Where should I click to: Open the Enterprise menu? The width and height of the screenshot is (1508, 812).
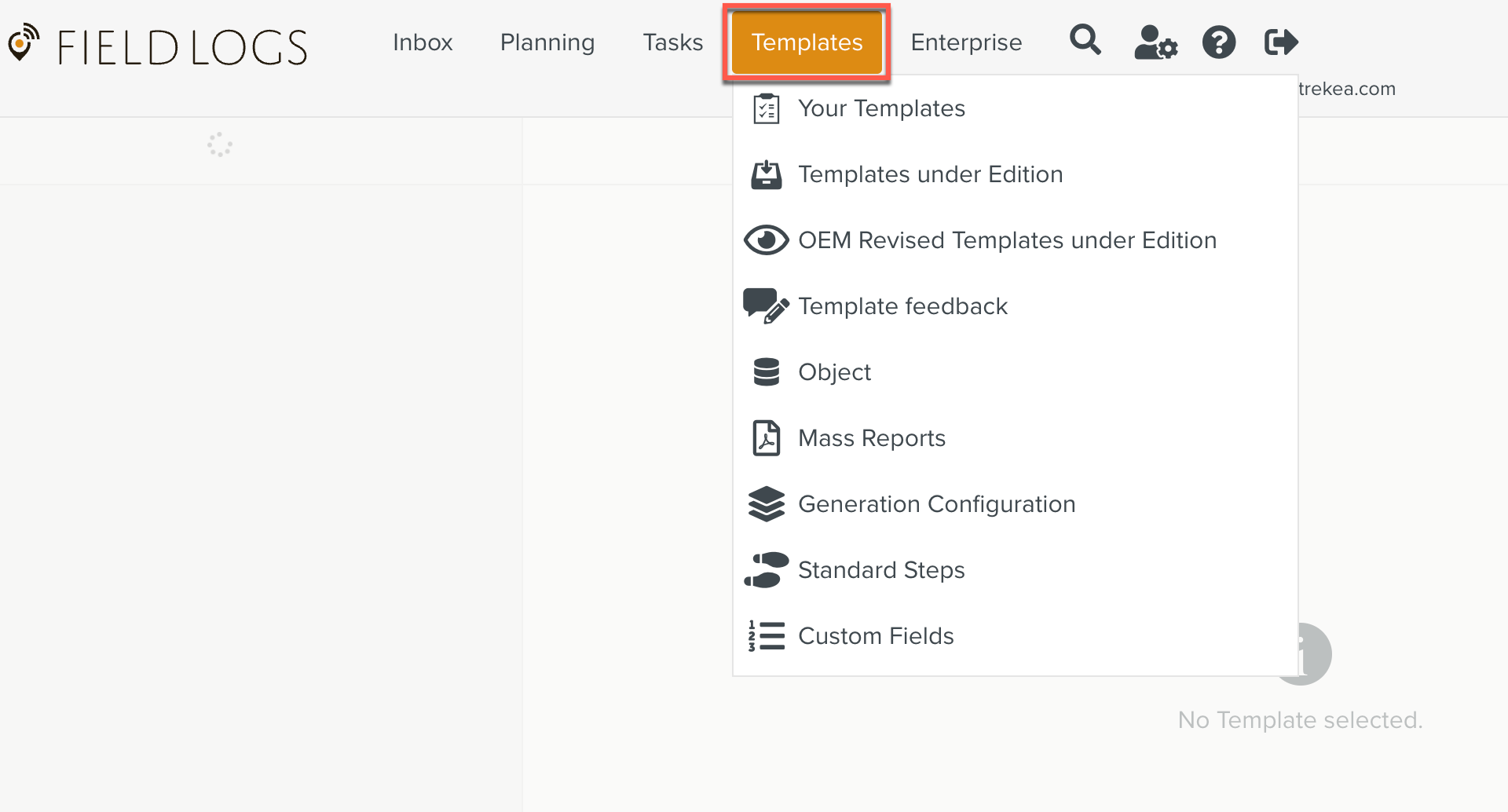tap(966, 42)
